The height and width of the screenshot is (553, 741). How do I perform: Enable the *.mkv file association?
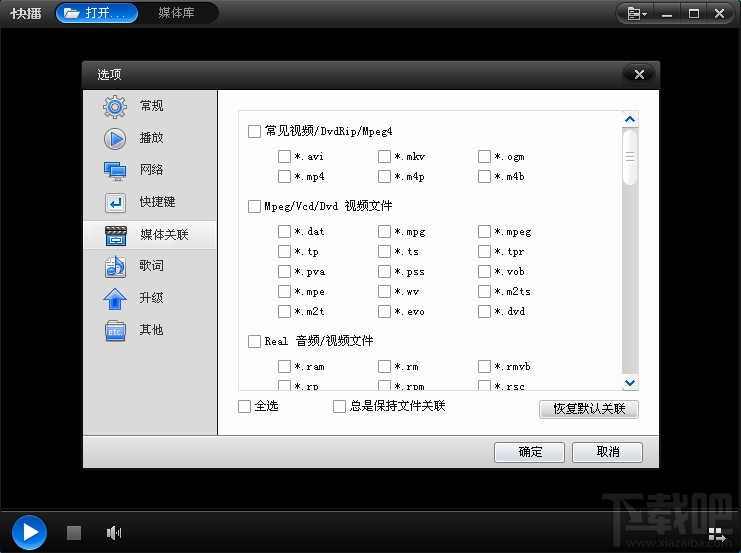384,156
